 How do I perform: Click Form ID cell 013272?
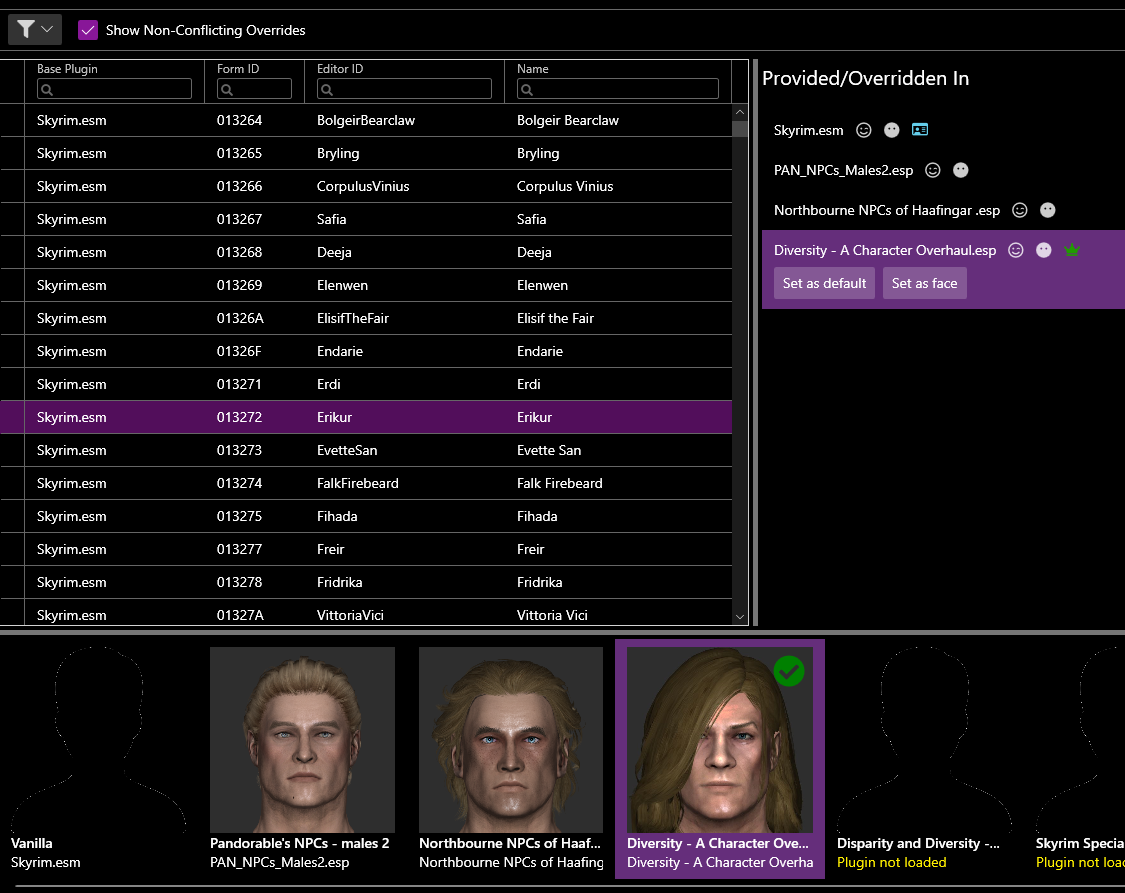240,417
